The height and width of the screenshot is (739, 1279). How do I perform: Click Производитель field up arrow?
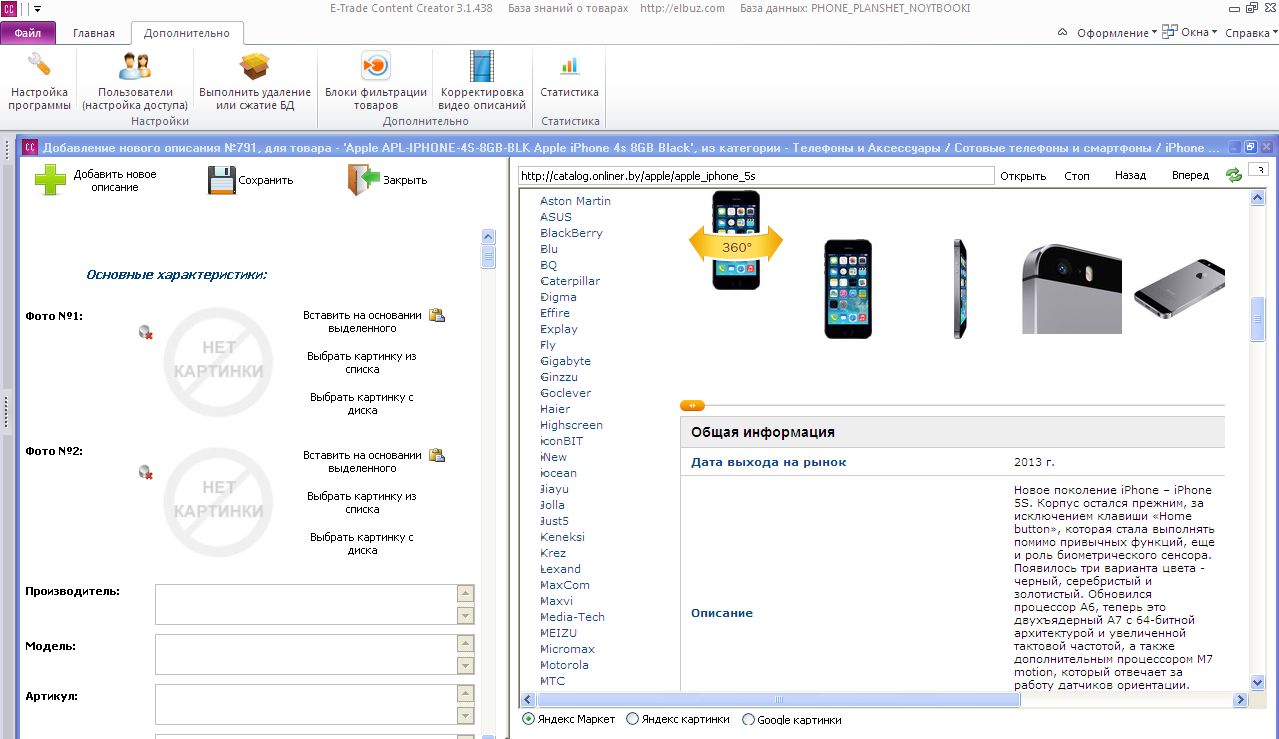pyautogui.click(x=465, y=594)
